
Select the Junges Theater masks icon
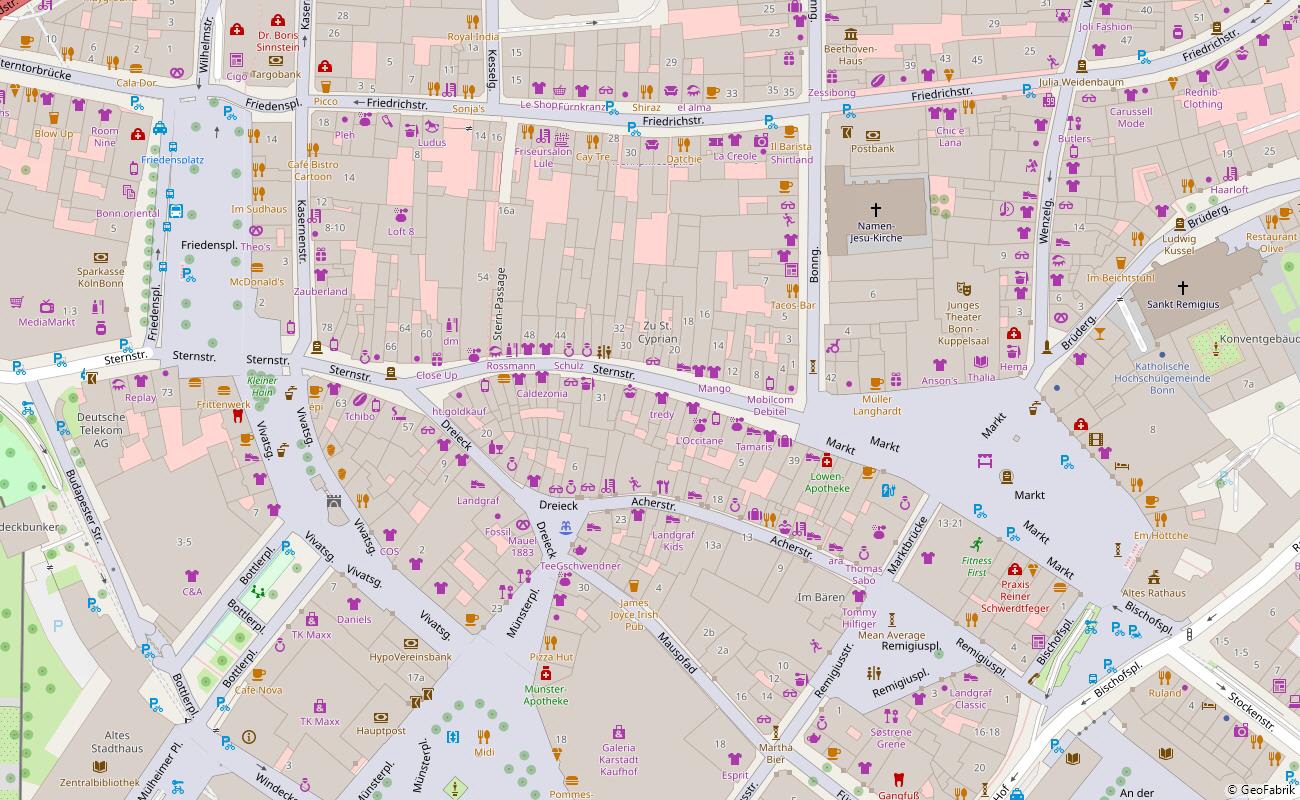tap(963, 289)
